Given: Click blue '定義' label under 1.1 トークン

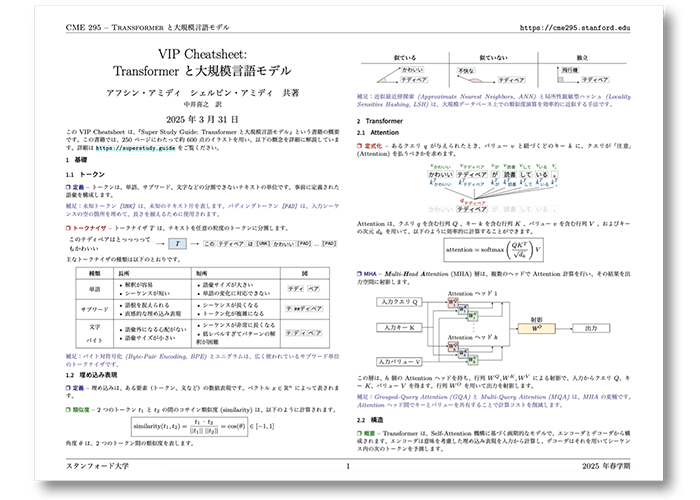Looking at the screenshot, I should pos(78,188).
